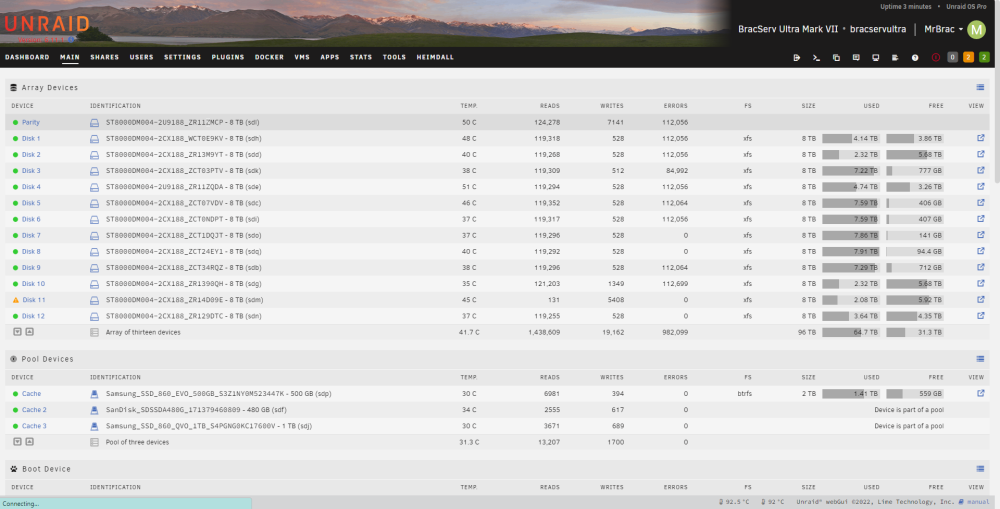Screen dimensions: 1000x509
Task: Go to the Dashboard tab
Action: tap(27, 57)
